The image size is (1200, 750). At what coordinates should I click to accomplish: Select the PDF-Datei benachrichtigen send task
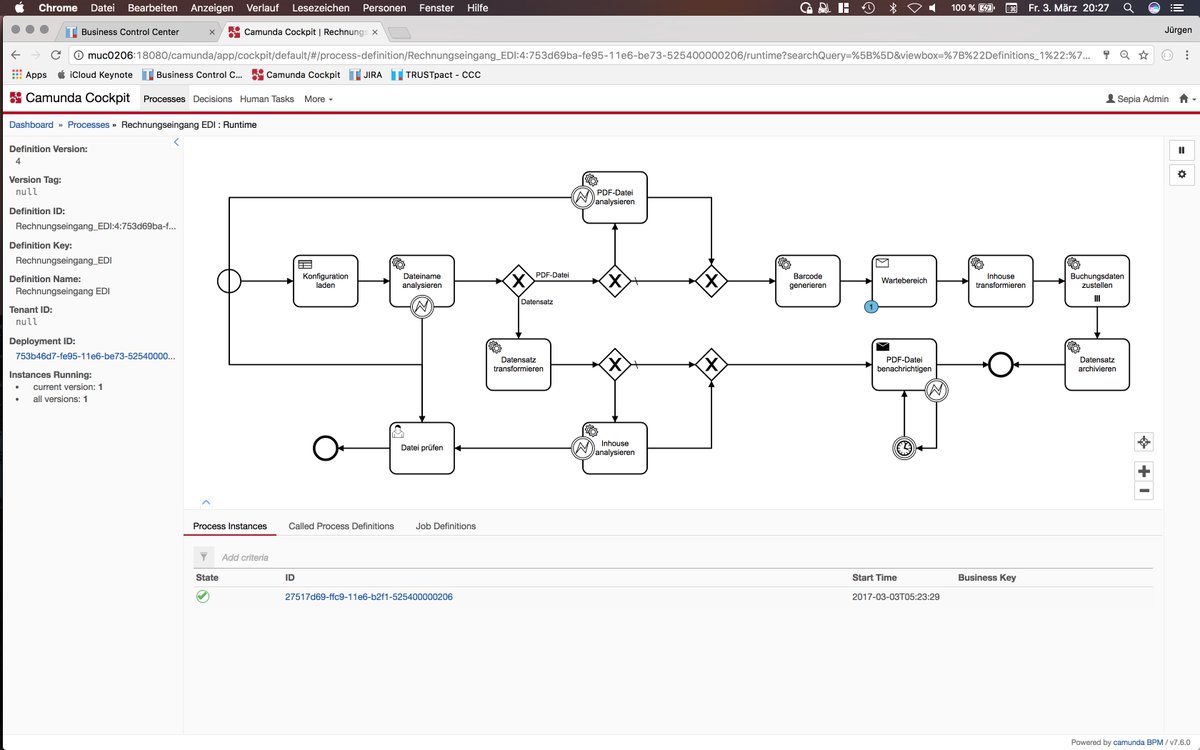click(x=904, y=364)
